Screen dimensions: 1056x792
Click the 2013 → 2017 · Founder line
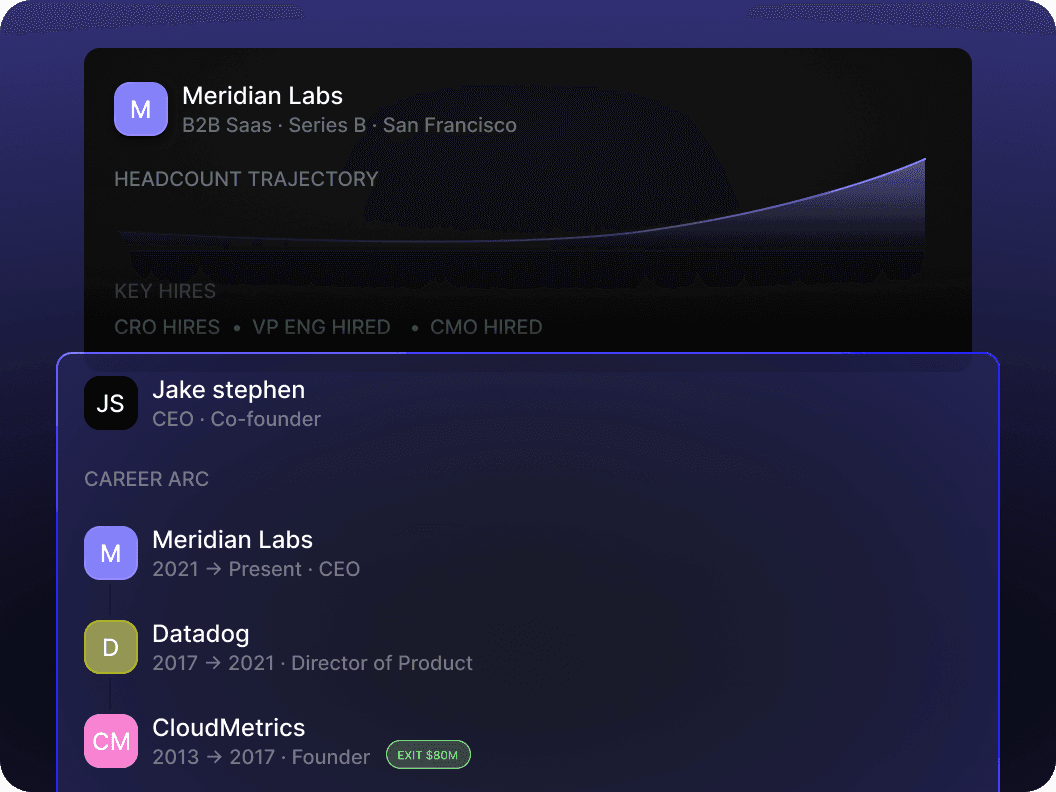point(261,757)
